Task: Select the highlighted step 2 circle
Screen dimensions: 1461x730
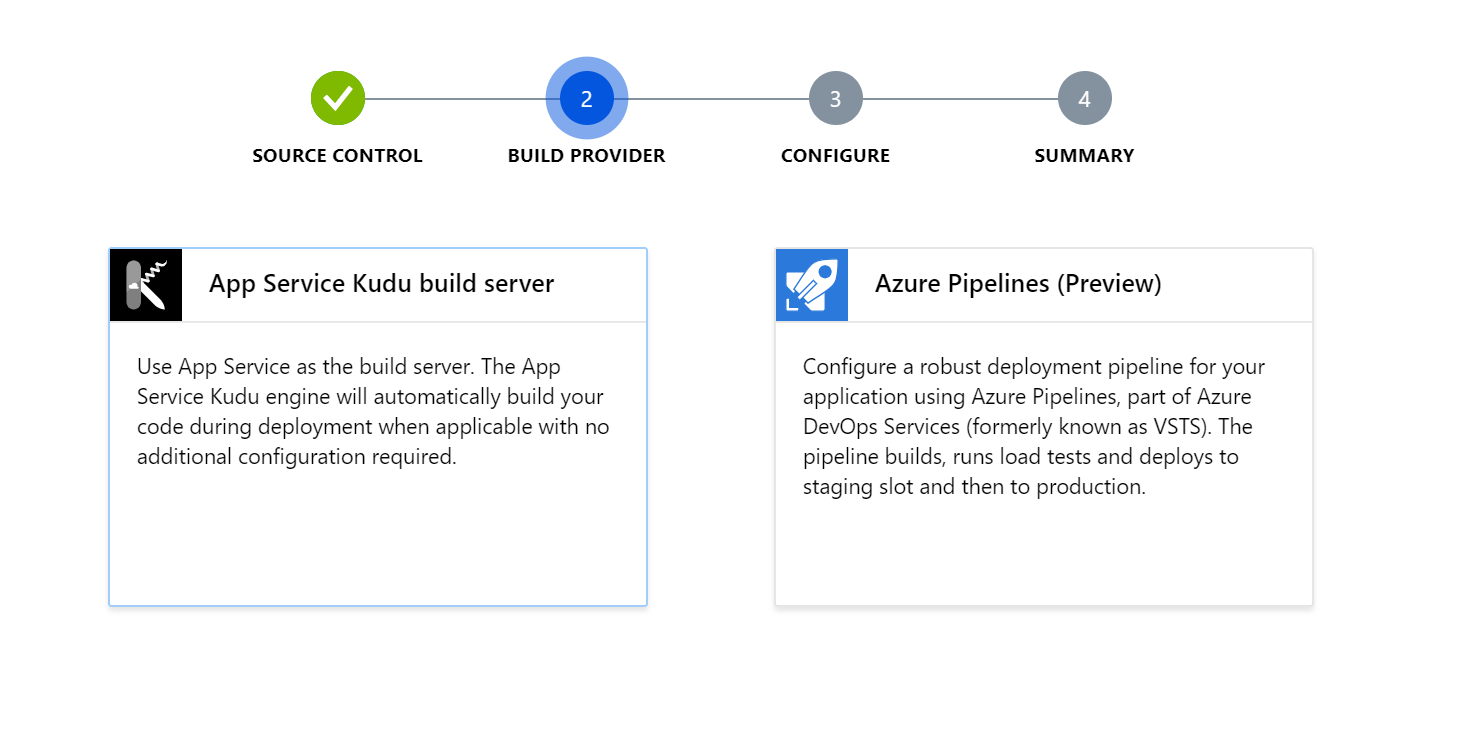Action: (x=587, y=98)
